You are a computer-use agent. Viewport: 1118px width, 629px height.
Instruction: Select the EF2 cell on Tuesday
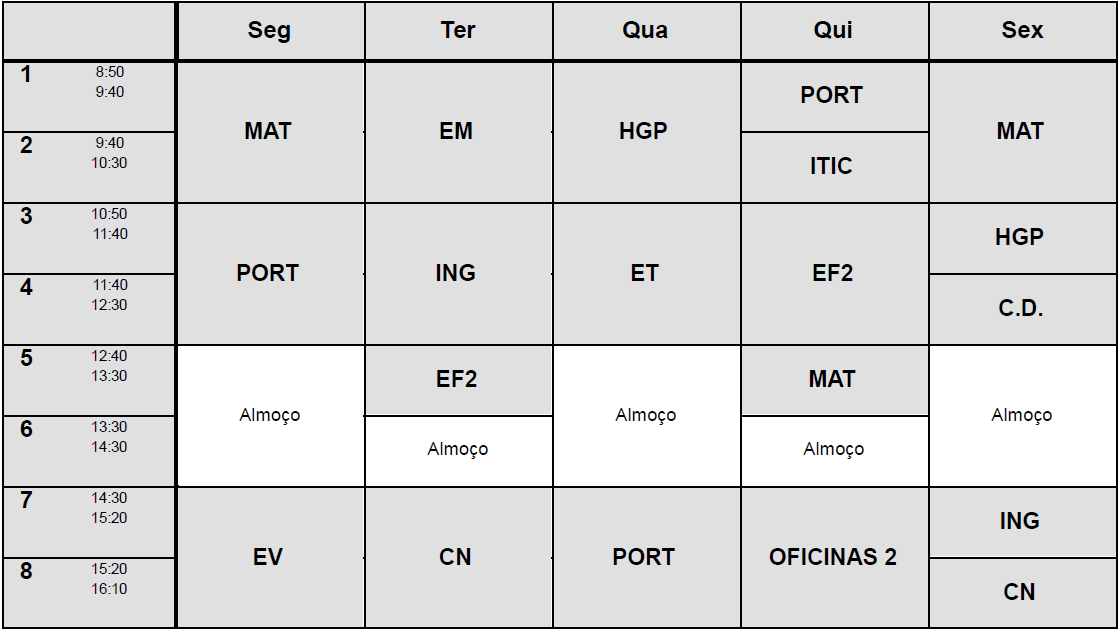(x=457, y=380)
